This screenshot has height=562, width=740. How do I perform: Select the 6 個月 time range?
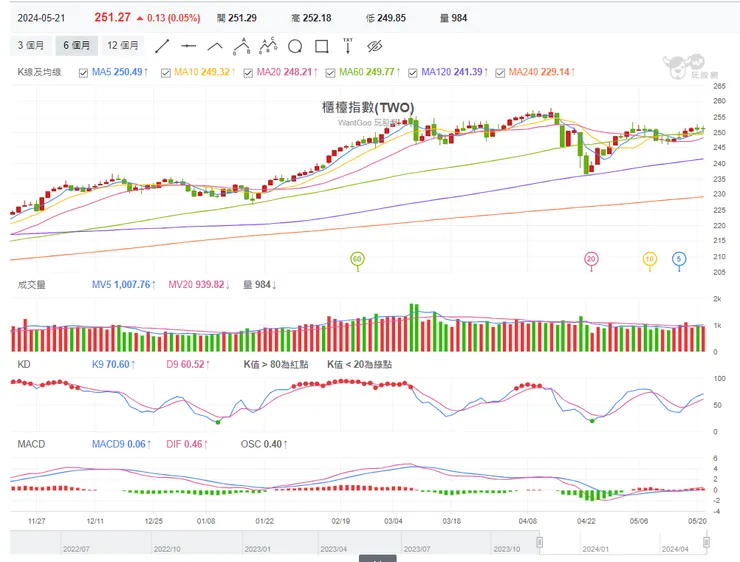click(x=77, y=45)
